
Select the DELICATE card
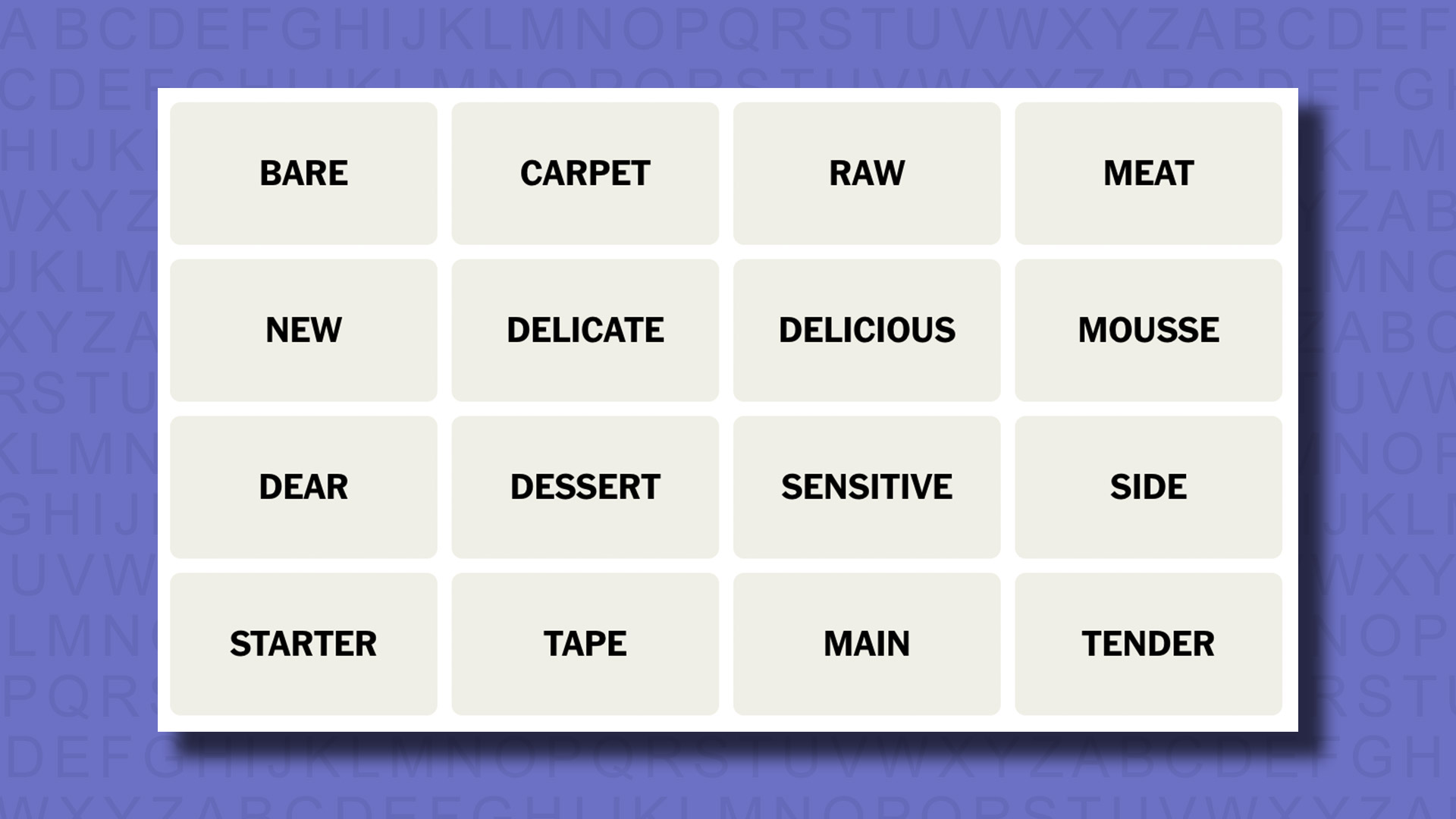tap(585, 330)
